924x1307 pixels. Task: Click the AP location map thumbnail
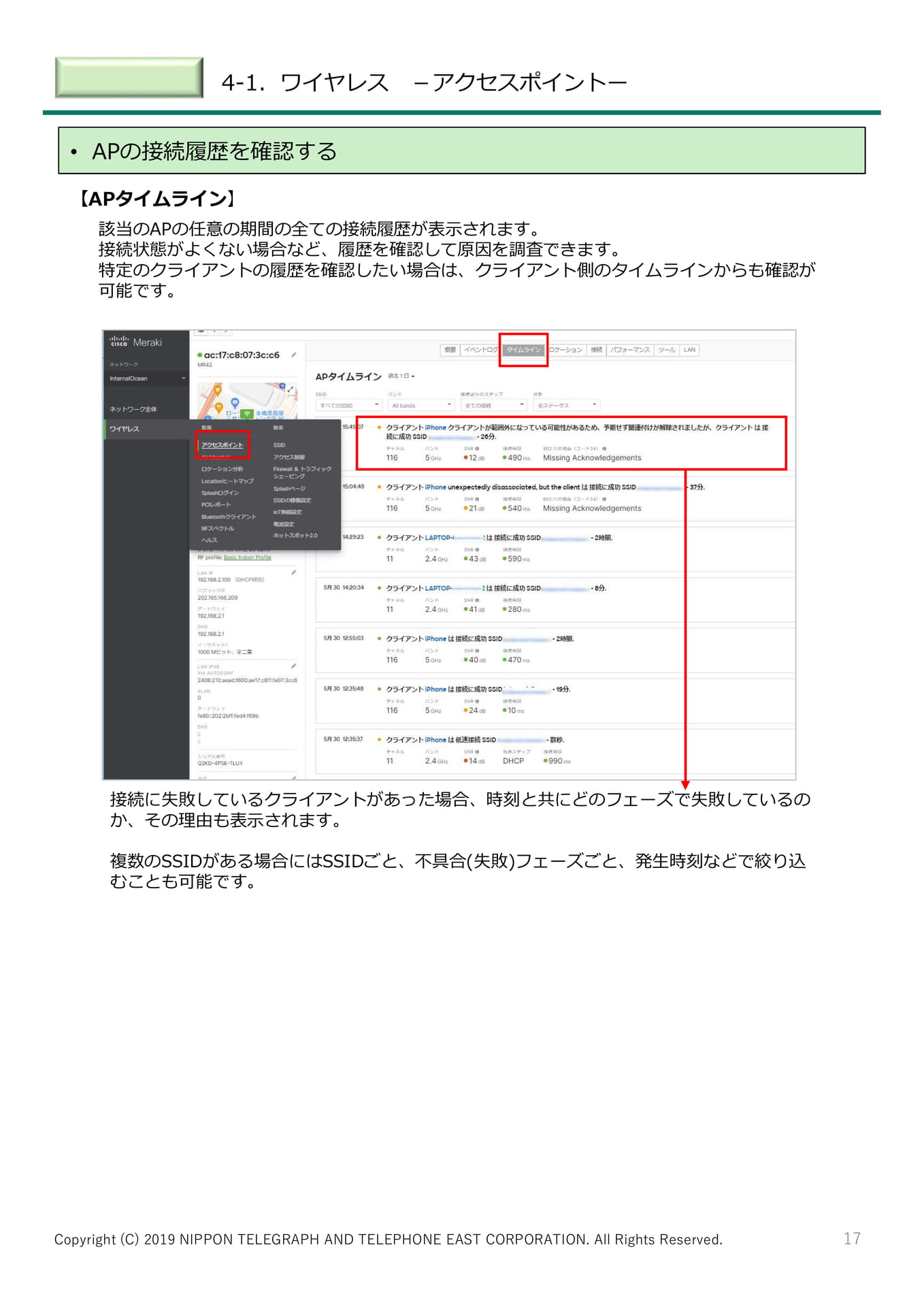pyautogui.click(x=247, y=401)
